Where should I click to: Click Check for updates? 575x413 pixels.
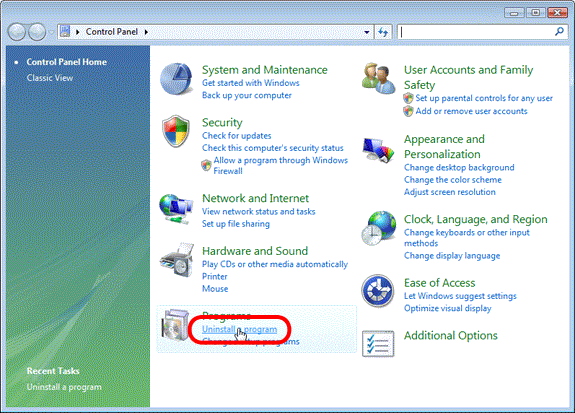[x=237, y=136]
